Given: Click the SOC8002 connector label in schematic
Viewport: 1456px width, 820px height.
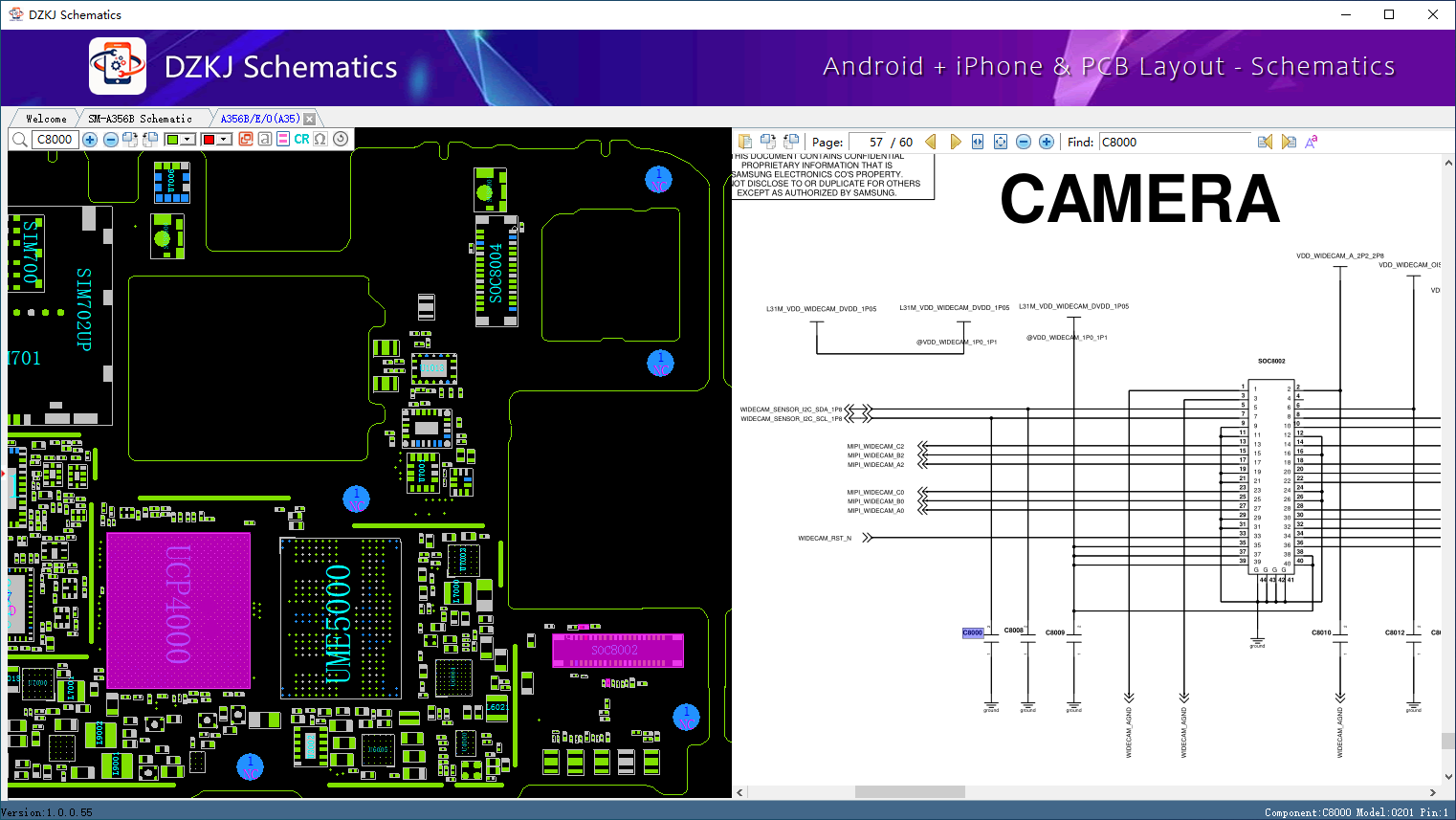Looking at the screenshot, I should point(1271,362).
